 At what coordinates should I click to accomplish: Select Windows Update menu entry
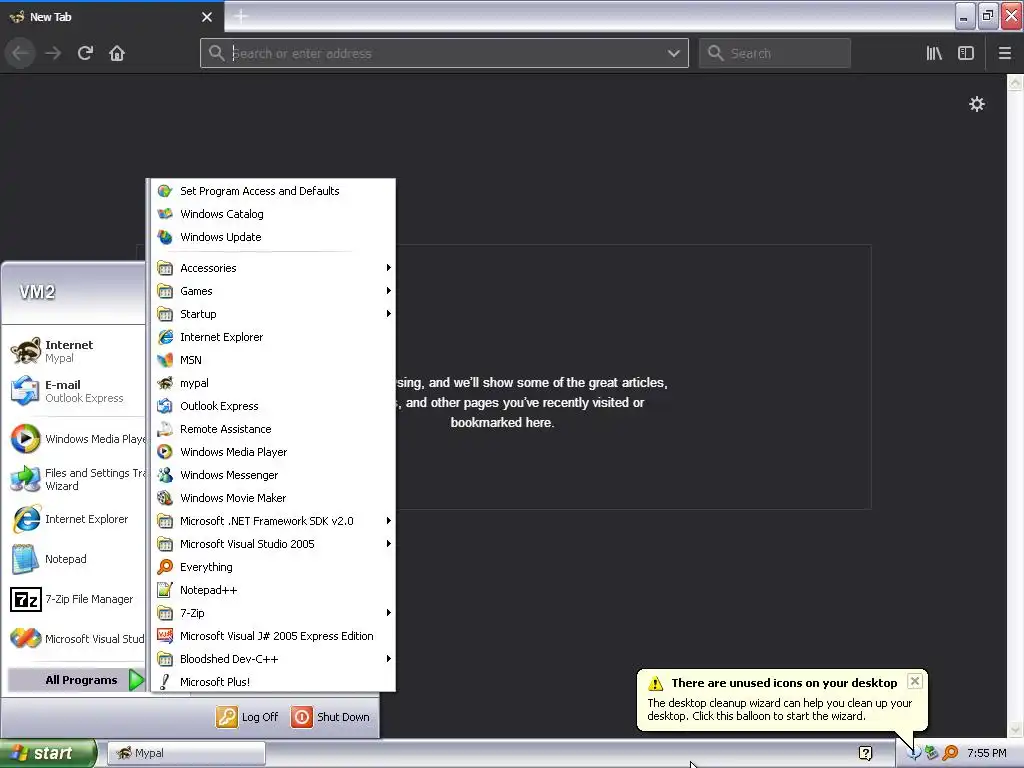click(273, 237)
